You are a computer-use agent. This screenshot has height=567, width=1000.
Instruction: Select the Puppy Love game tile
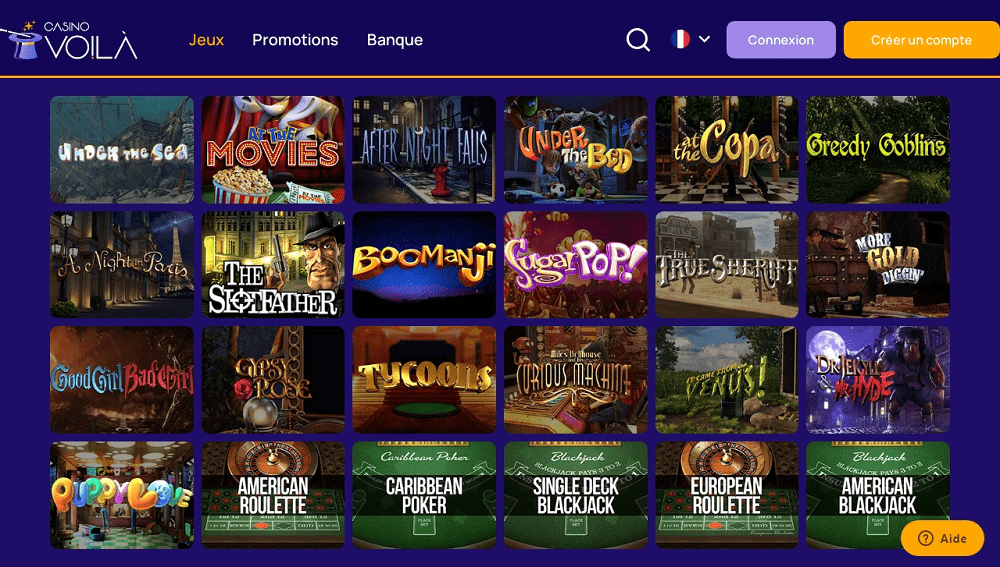pyautogui.click(x=122, y=496)
